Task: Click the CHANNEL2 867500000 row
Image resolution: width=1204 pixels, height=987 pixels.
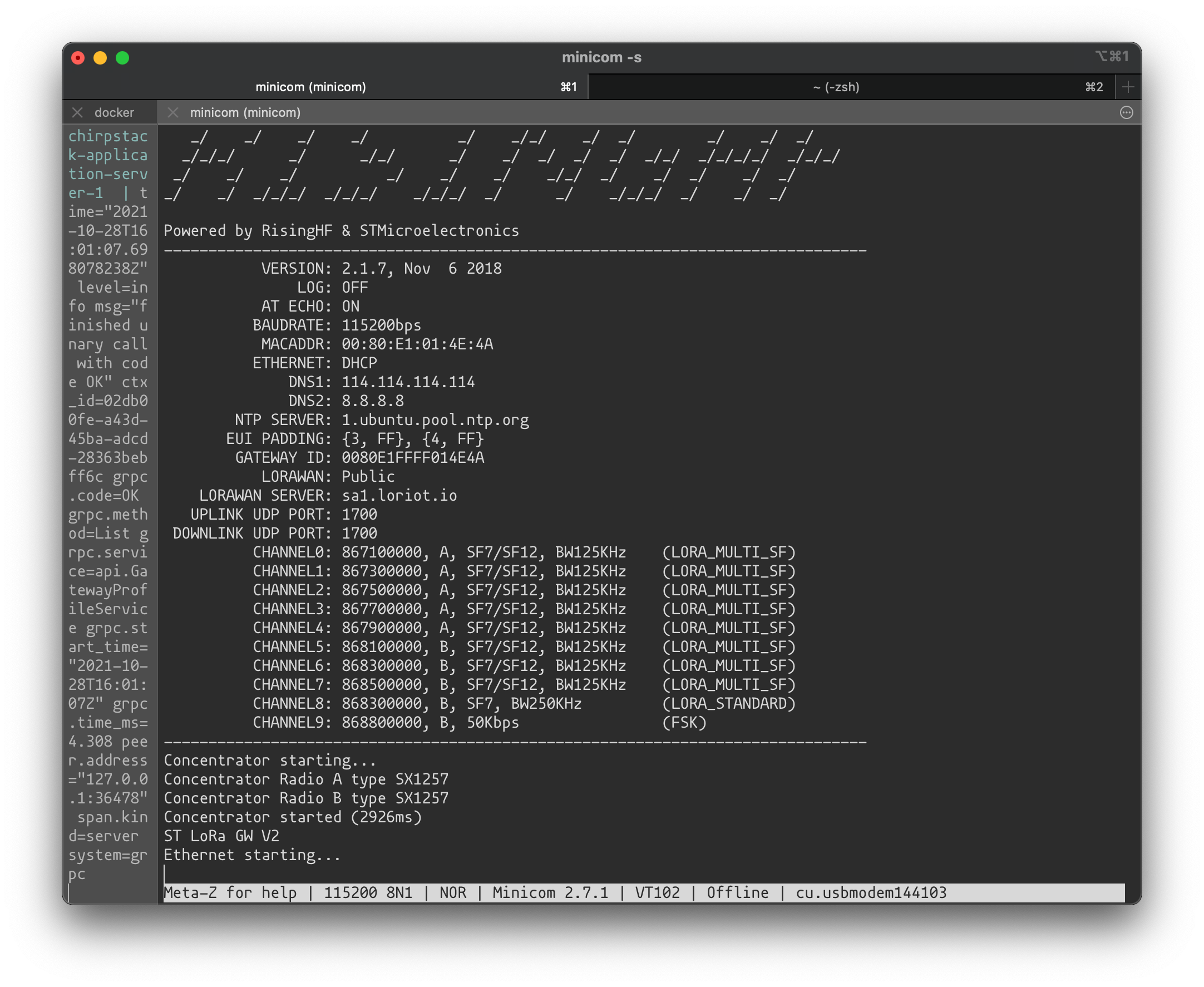Action: 524,590
